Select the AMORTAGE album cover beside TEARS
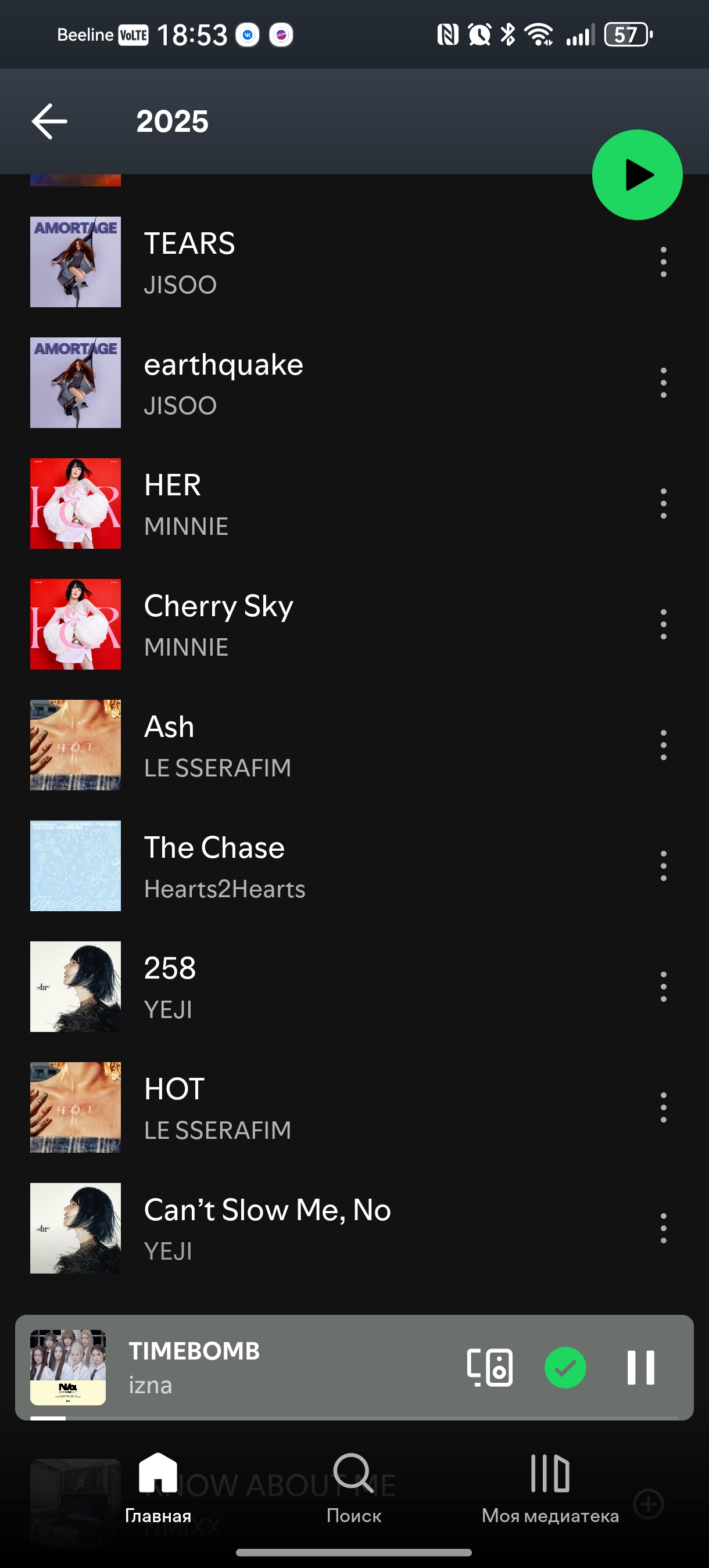The height and width of the screenshot is (1568, 709). tap(76, 262)
